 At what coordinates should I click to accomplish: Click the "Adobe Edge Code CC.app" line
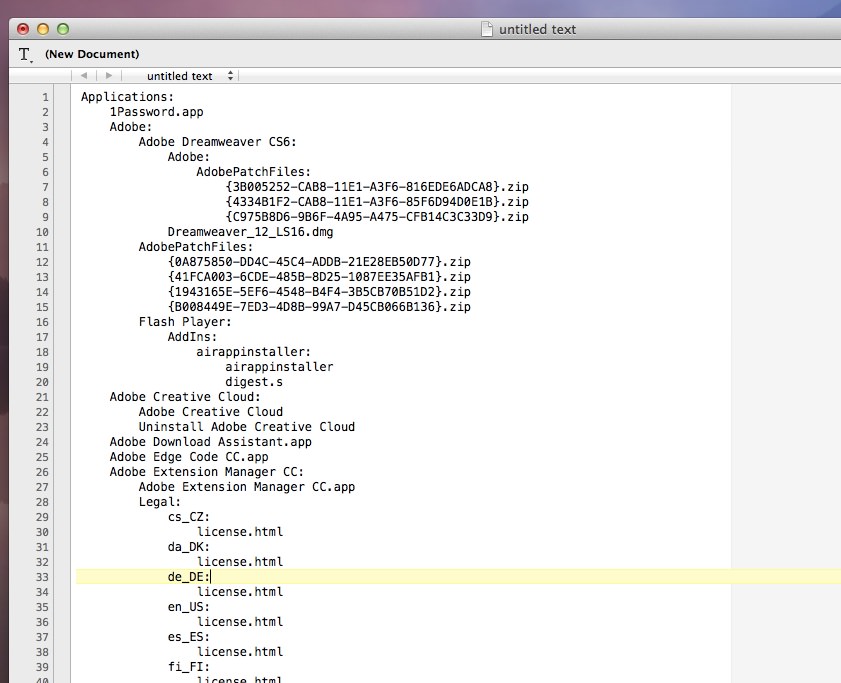pyautogui.click(x=189, y=458)
